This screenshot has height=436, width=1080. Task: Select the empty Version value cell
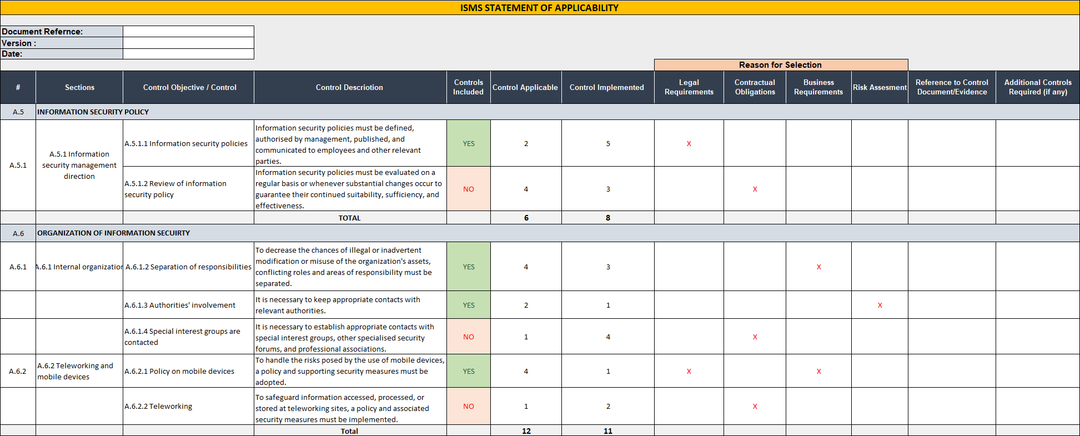tap(188, 43)
